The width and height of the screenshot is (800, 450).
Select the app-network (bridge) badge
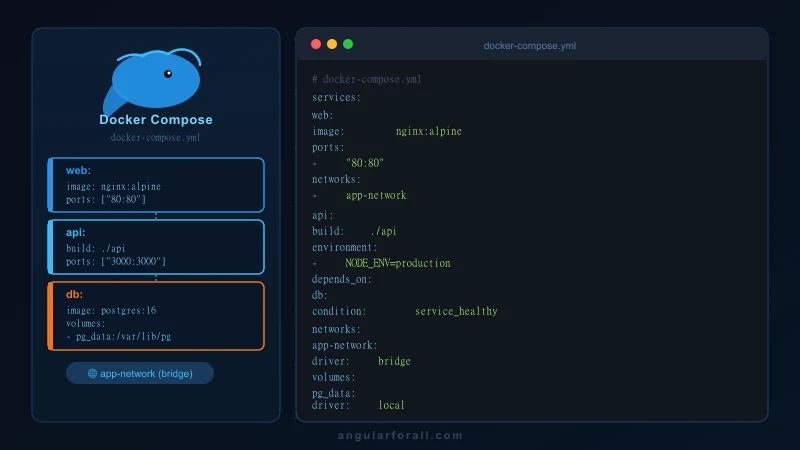[x=140, y=373]
